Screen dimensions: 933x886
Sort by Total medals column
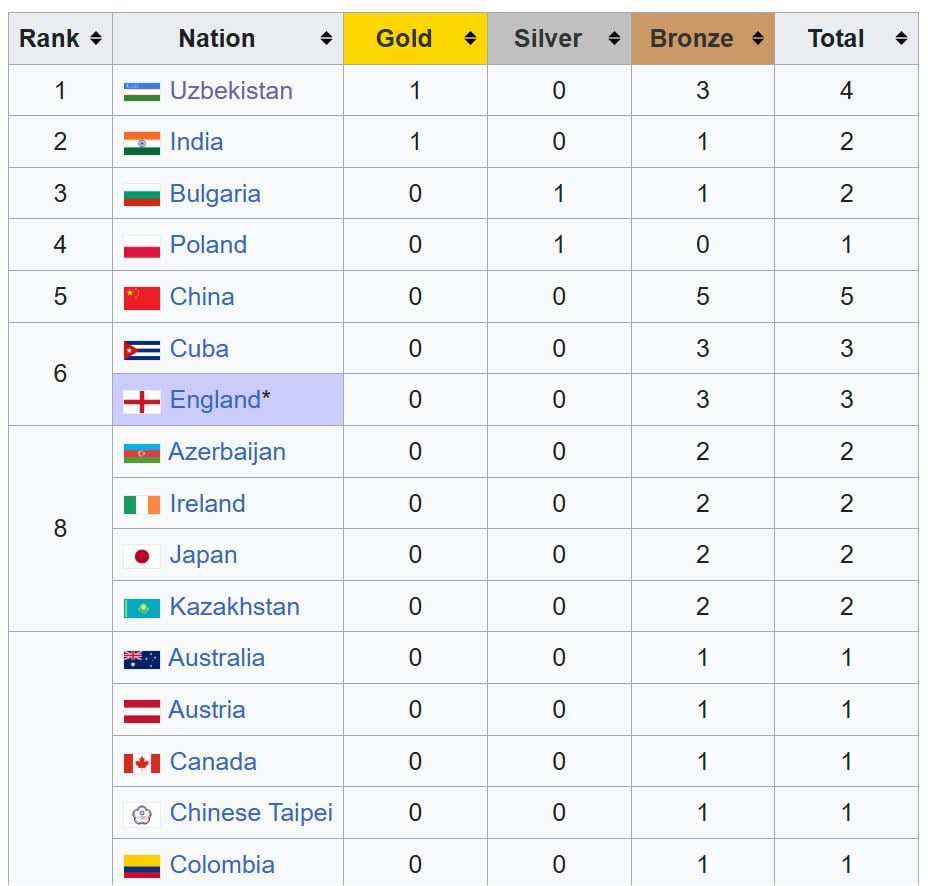coord(901,39)
